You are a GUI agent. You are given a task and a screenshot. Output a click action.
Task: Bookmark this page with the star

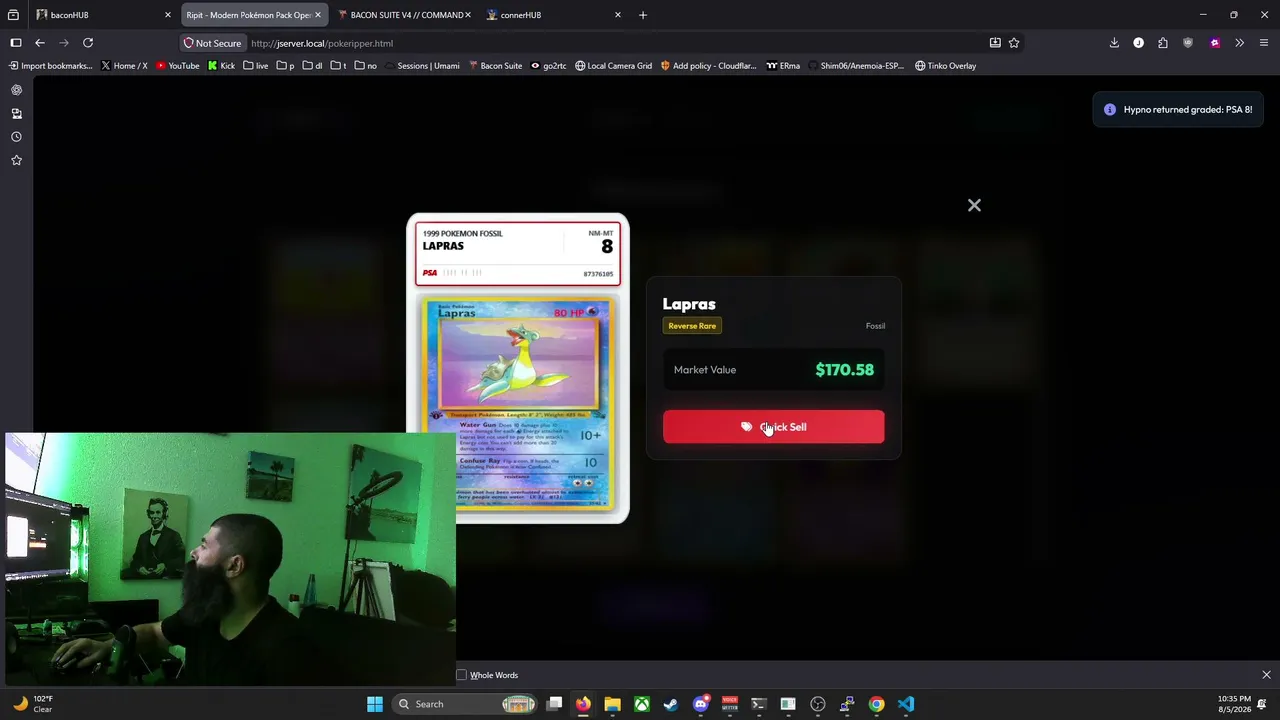[1014, 43]
